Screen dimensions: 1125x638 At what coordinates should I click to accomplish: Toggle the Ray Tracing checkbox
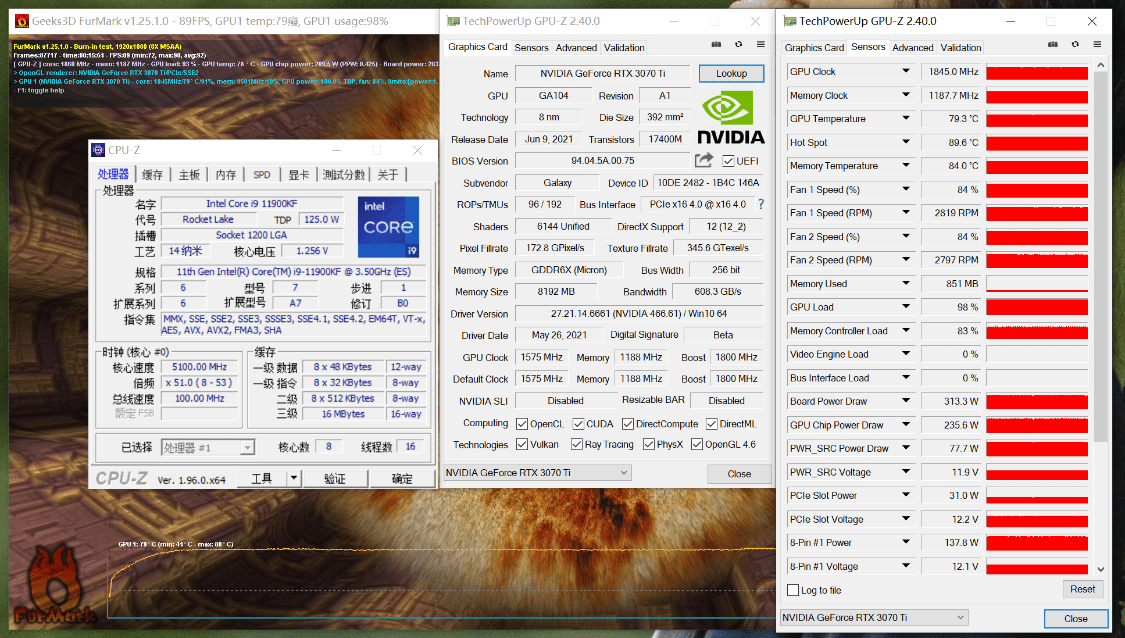pyautogui.click(x=577, y=444)
